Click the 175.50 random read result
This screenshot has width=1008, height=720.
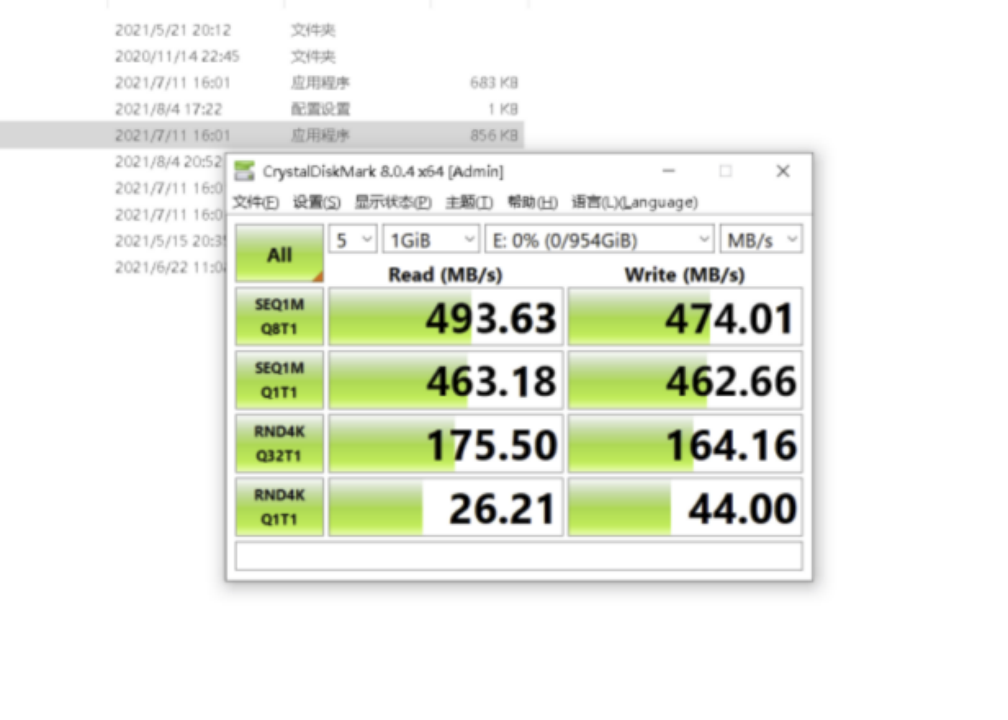446,444
